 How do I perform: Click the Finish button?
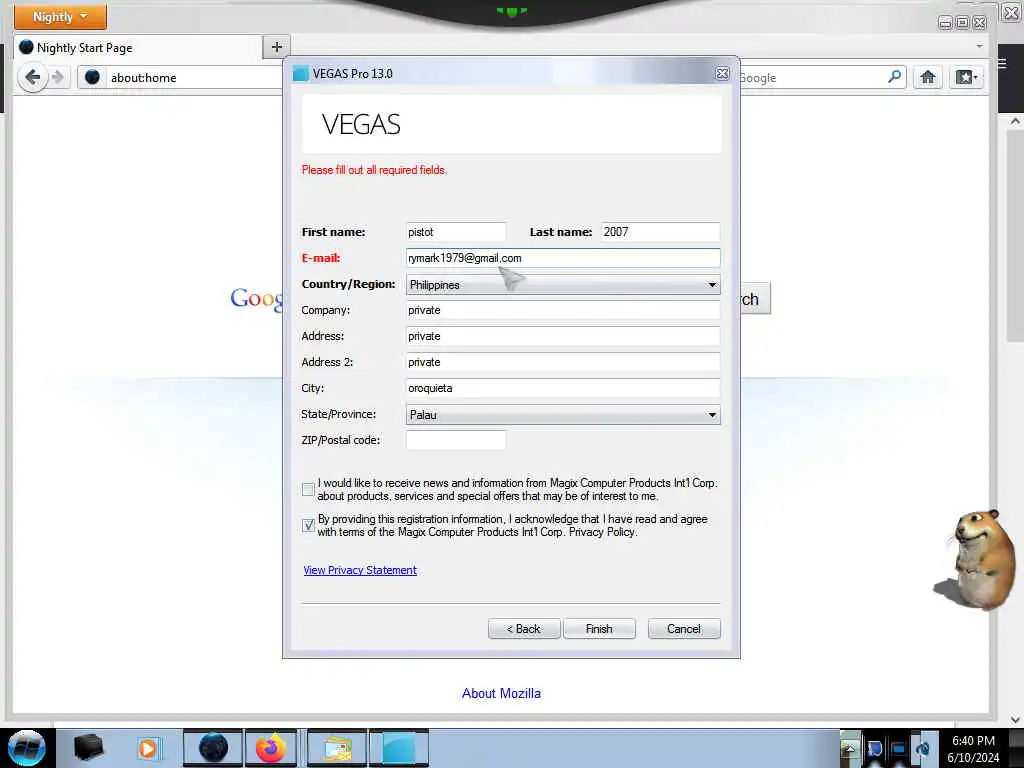[599, 629]
